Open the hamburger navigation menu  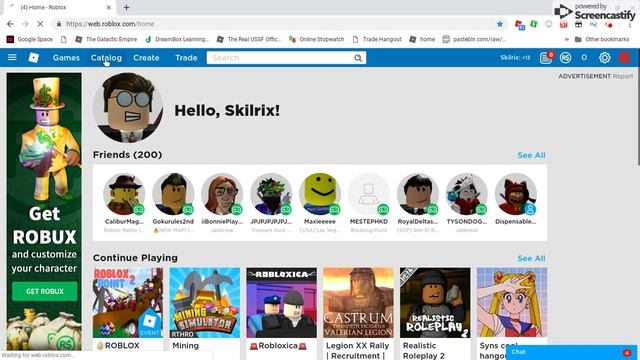pos(12,58)
